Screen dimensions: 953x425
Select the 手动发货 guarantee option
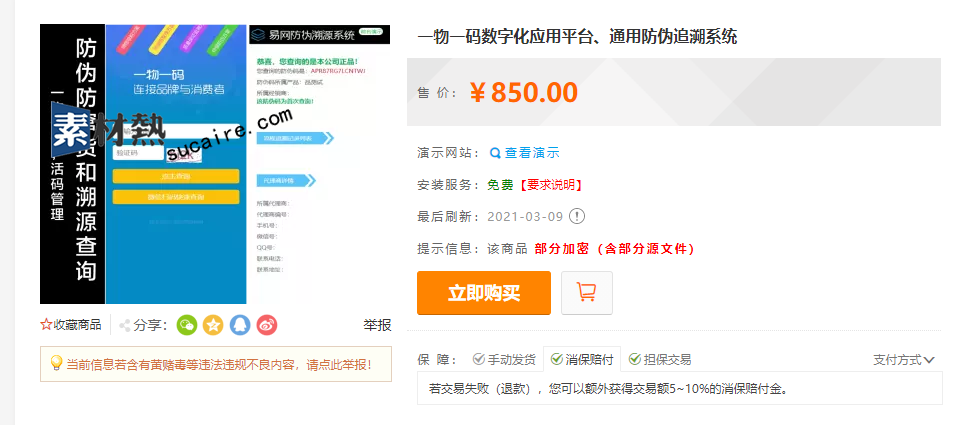(504, 360)
